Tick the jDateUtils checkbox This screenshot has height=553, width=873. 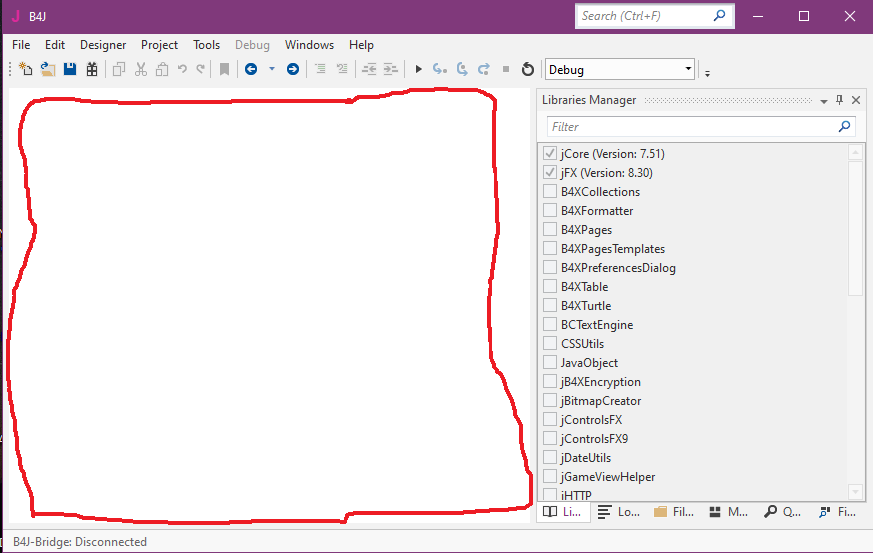click(550, 457)
